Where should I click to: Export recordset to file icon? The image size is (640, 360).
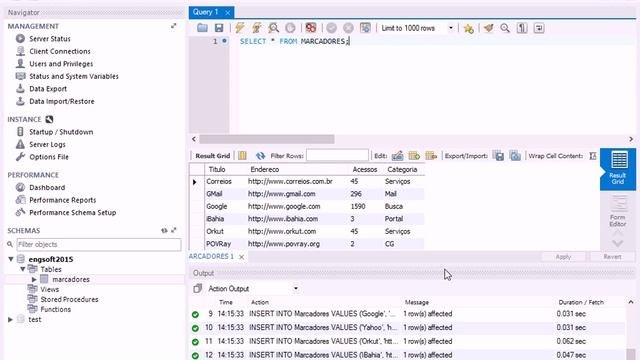[x=499, y=156]
